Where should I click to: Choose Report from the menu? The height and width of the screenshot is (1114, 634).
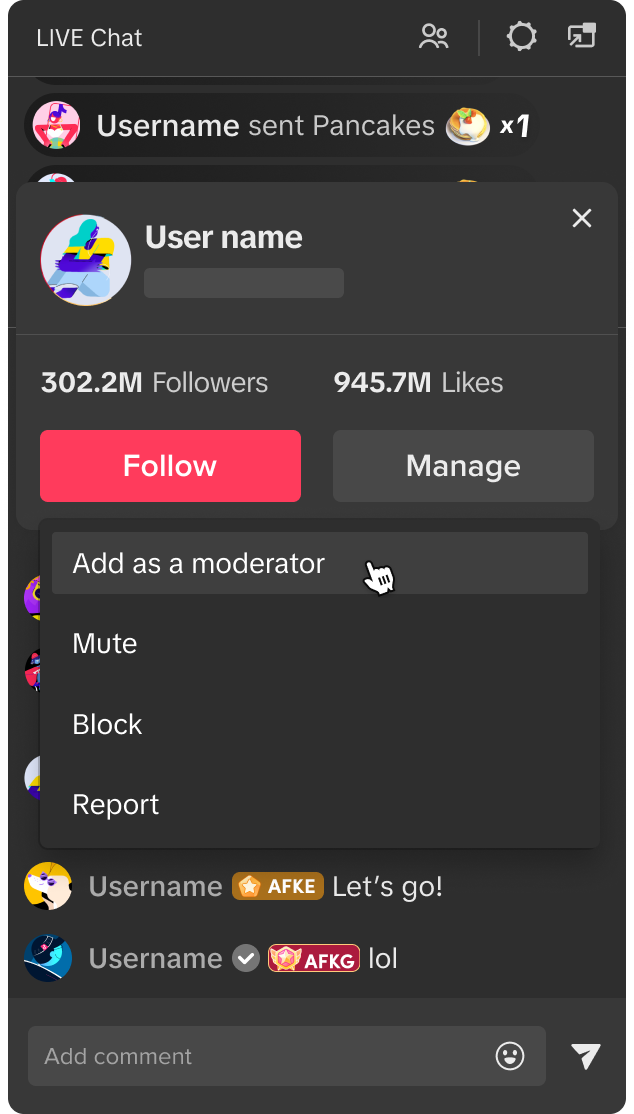click(116, 805)
